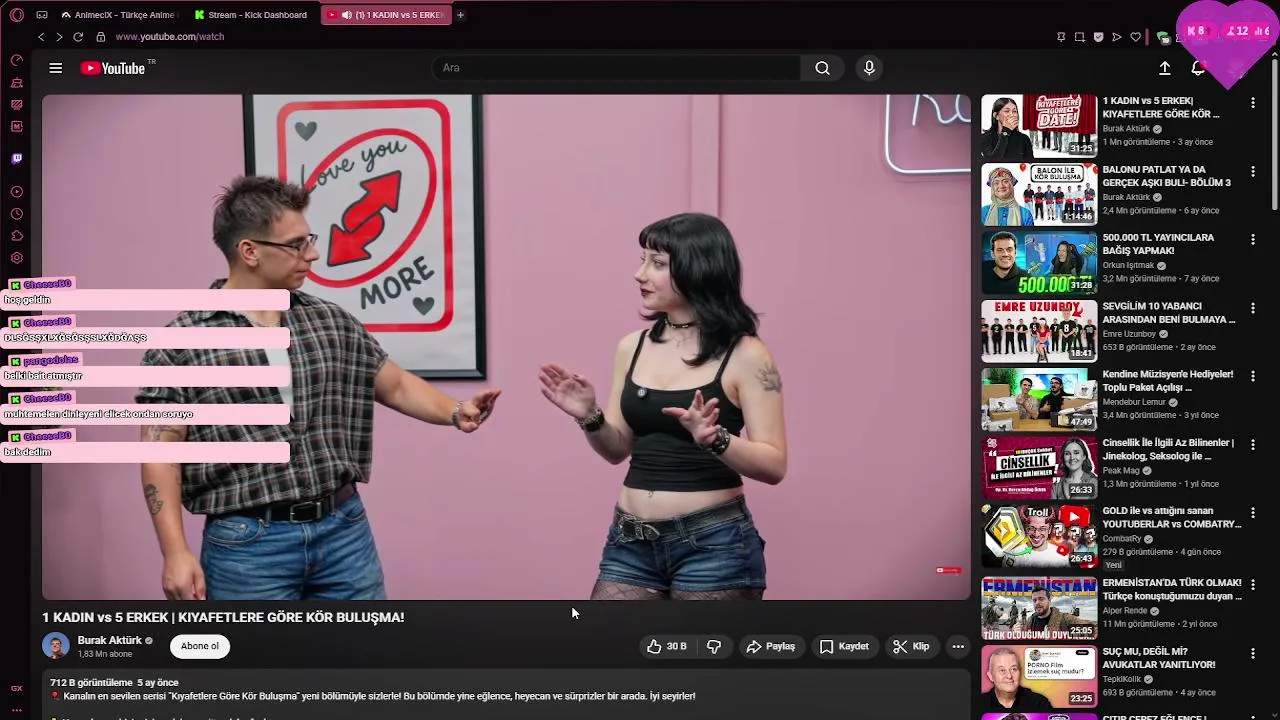The height and width of the screenshot is (720, 1280).
Task: Open the Extensions cube in sidebar
Action: (x=16, y=236)
